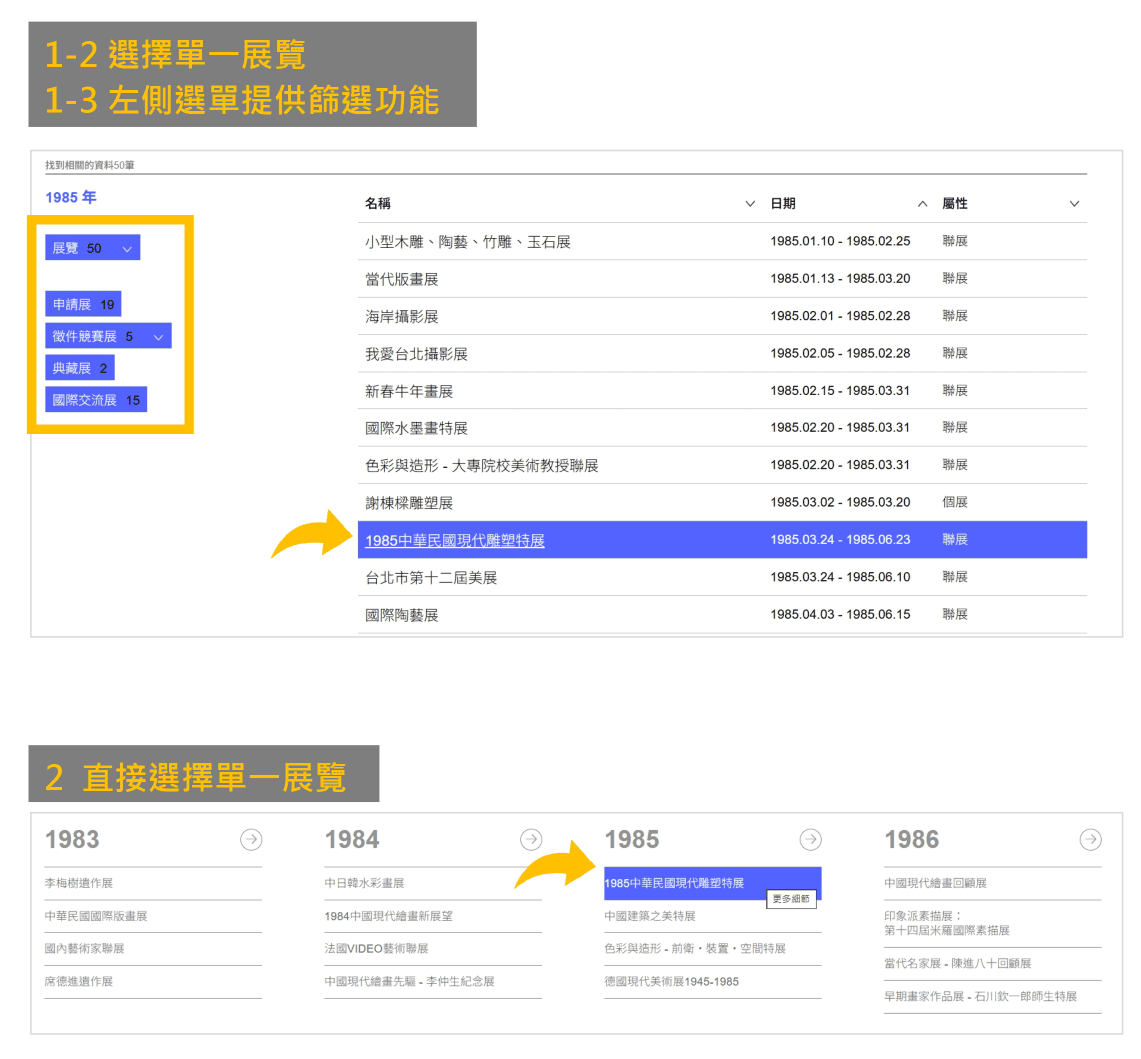Enable the 申請展 19 filter
Screen dimensions: 1141x1059
click(83, 303)
